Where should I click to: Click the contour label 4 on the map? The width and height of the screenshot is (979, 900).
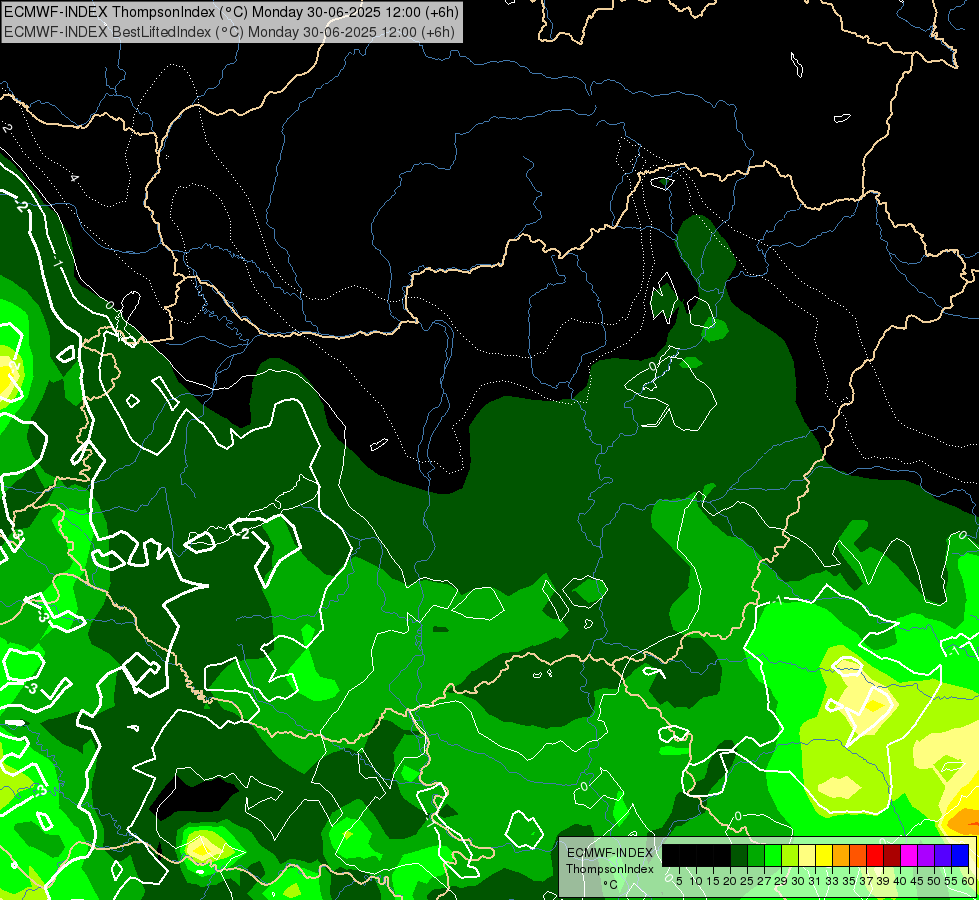tap(74, 178)
